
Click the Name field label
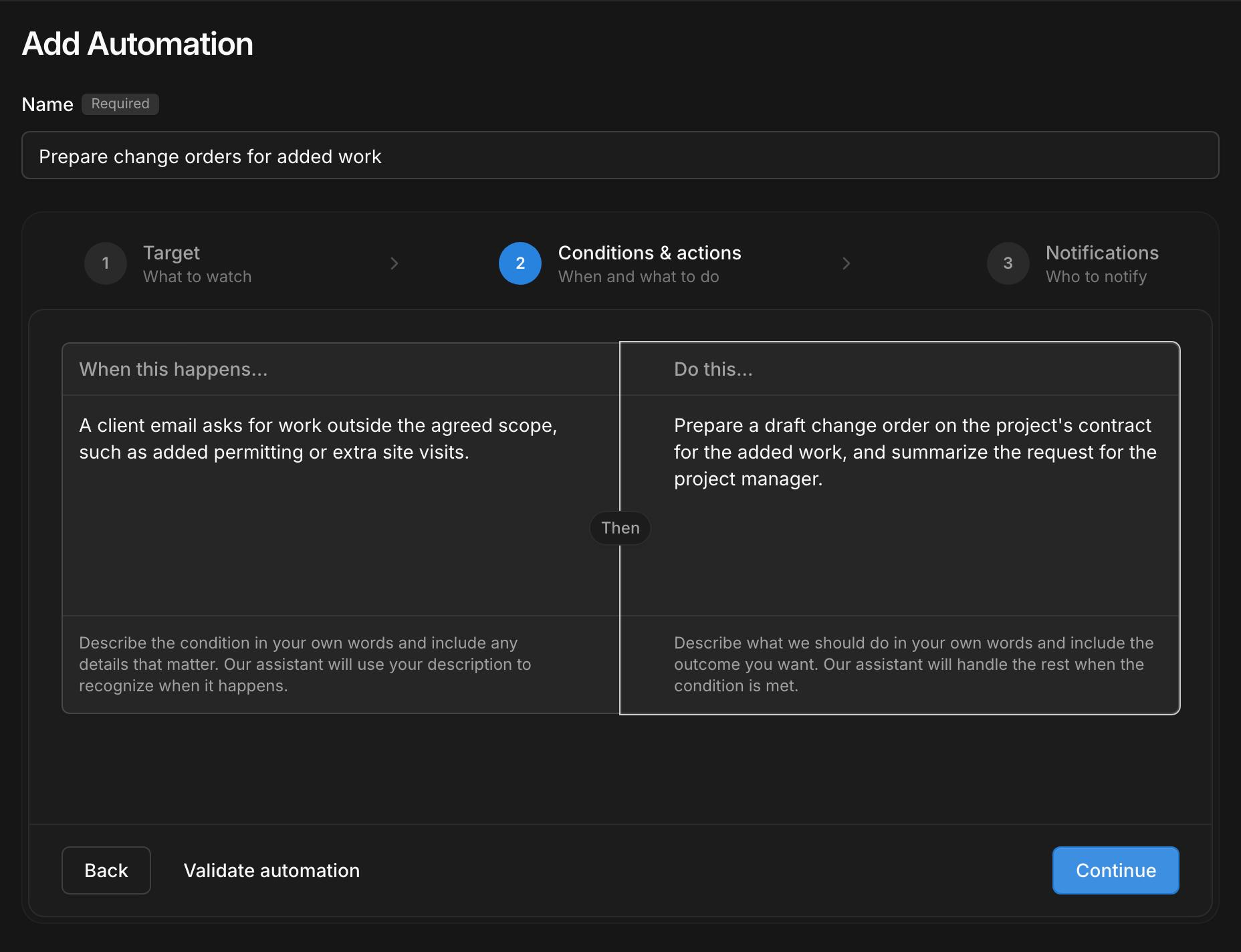(x=47, y=104)
